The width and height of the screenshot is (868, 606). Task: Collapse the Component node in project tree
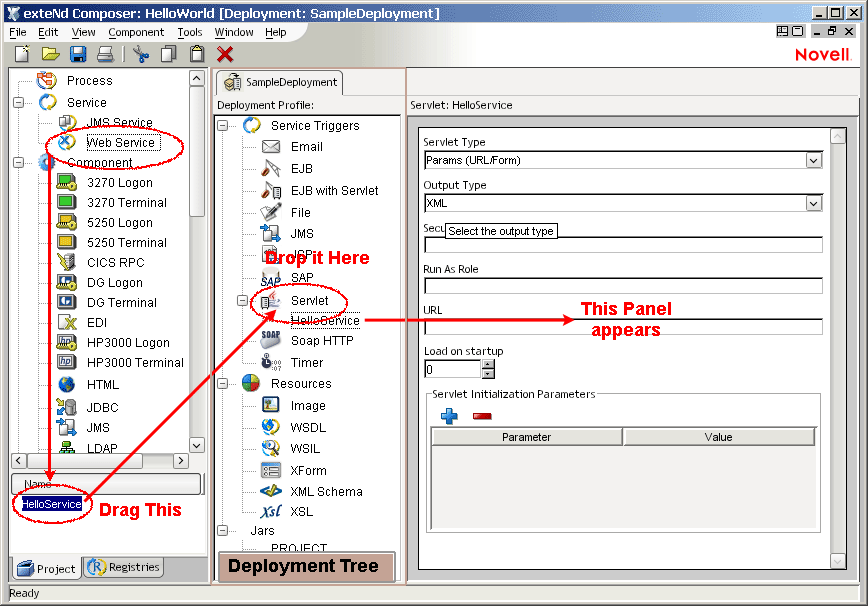pos(18,162)
